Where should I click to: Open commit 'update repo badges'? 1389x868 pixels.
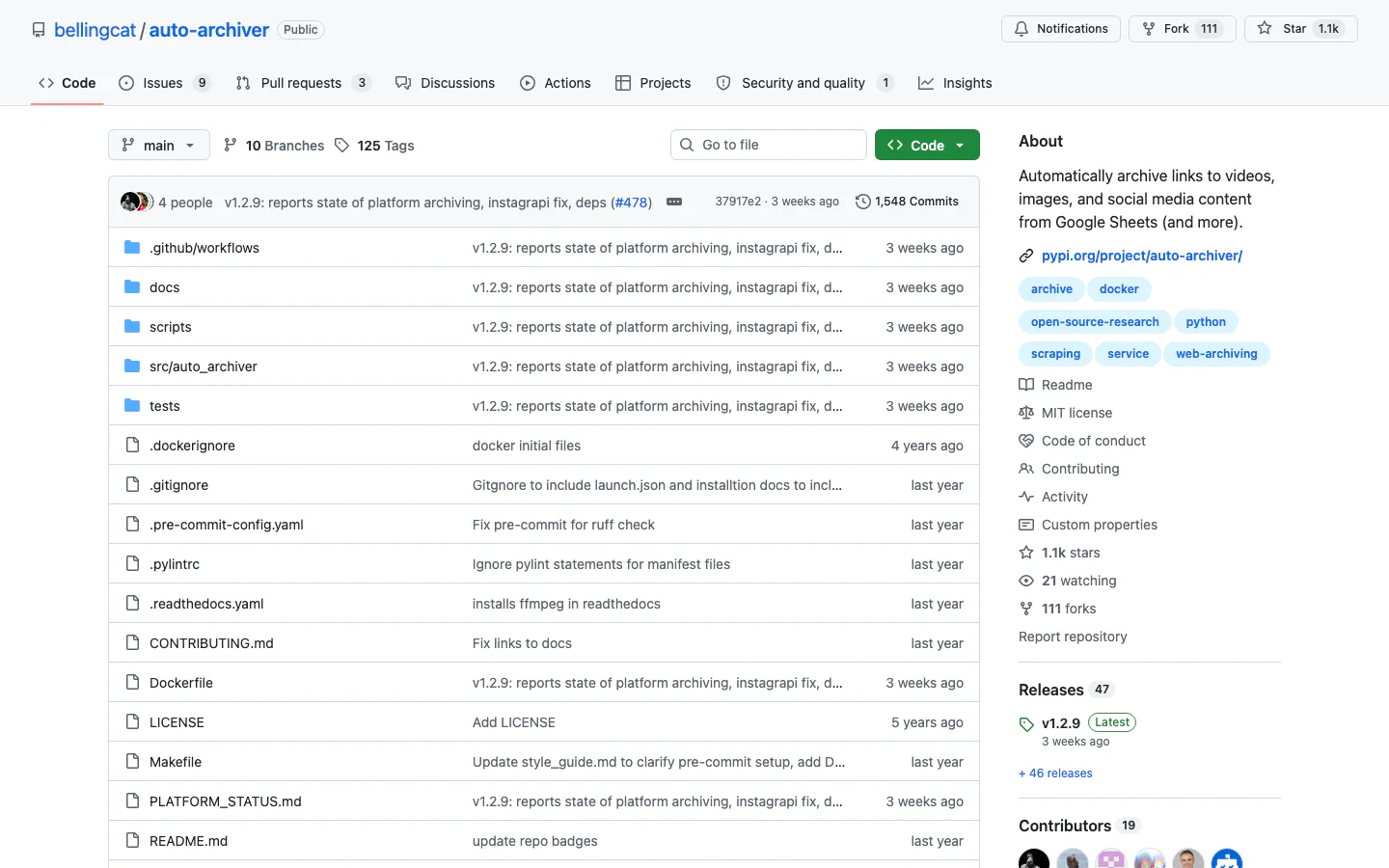(x=535, y=841)
